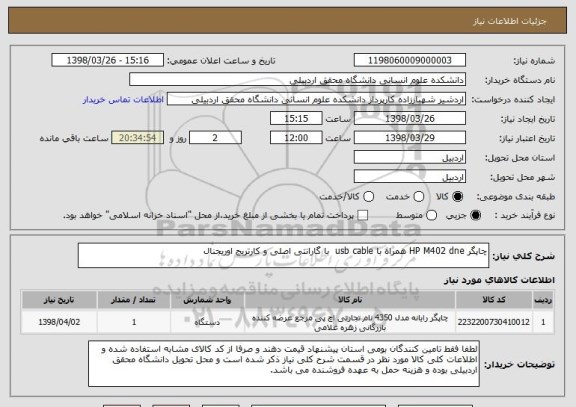The height and width of the screenshot is (407, 576).
Task: Click the ایجاد کننده درخواست field
Action: (x=316, y=100)
